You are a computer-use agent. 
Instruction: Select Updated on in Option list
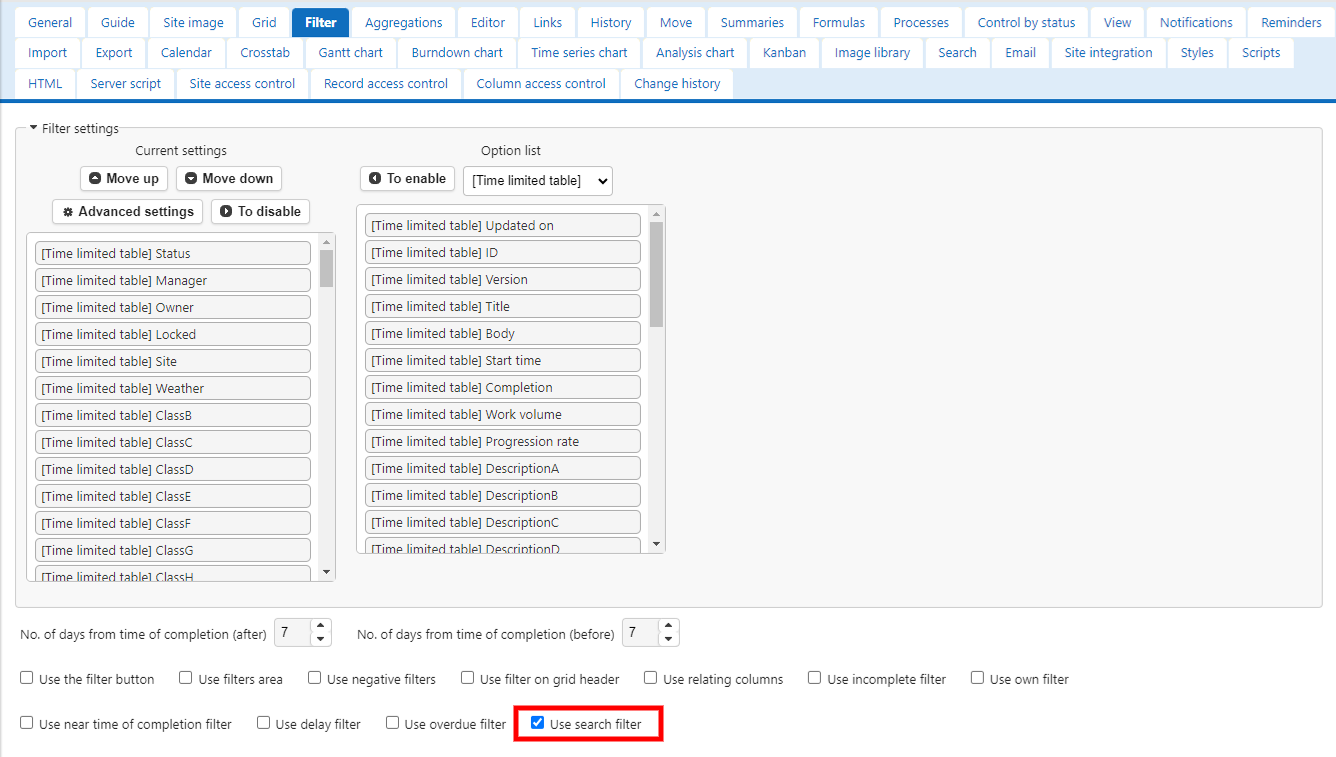point(503,225)
